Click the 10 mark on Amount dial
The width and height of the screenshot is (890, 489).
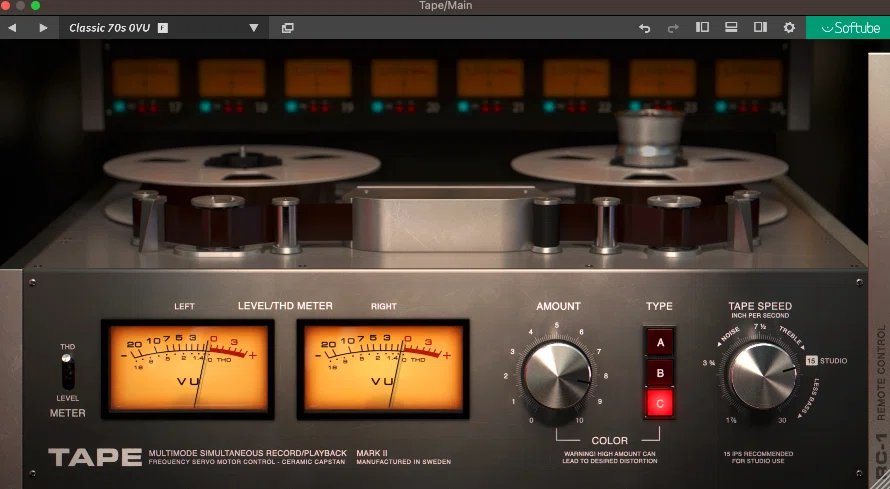(x=579, y=420)
